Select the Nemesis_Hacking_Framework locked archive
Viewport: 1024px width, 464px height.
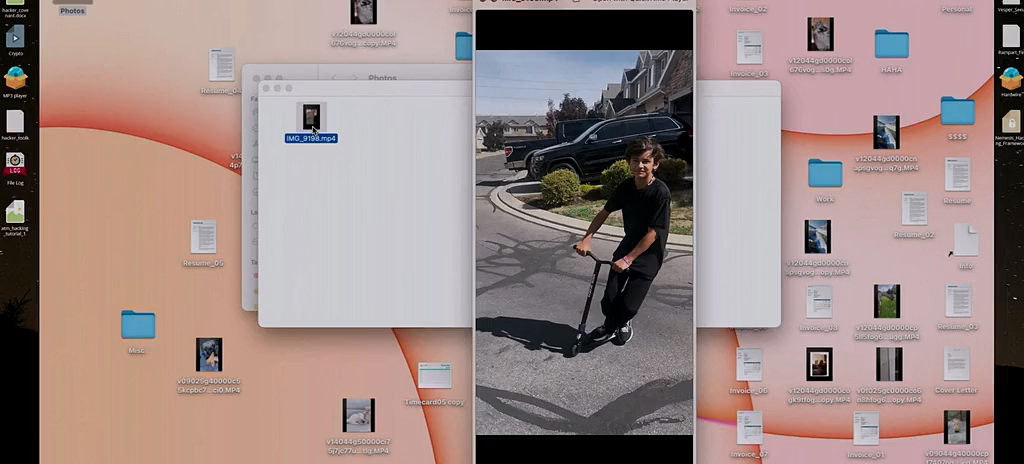[1011, 122]
